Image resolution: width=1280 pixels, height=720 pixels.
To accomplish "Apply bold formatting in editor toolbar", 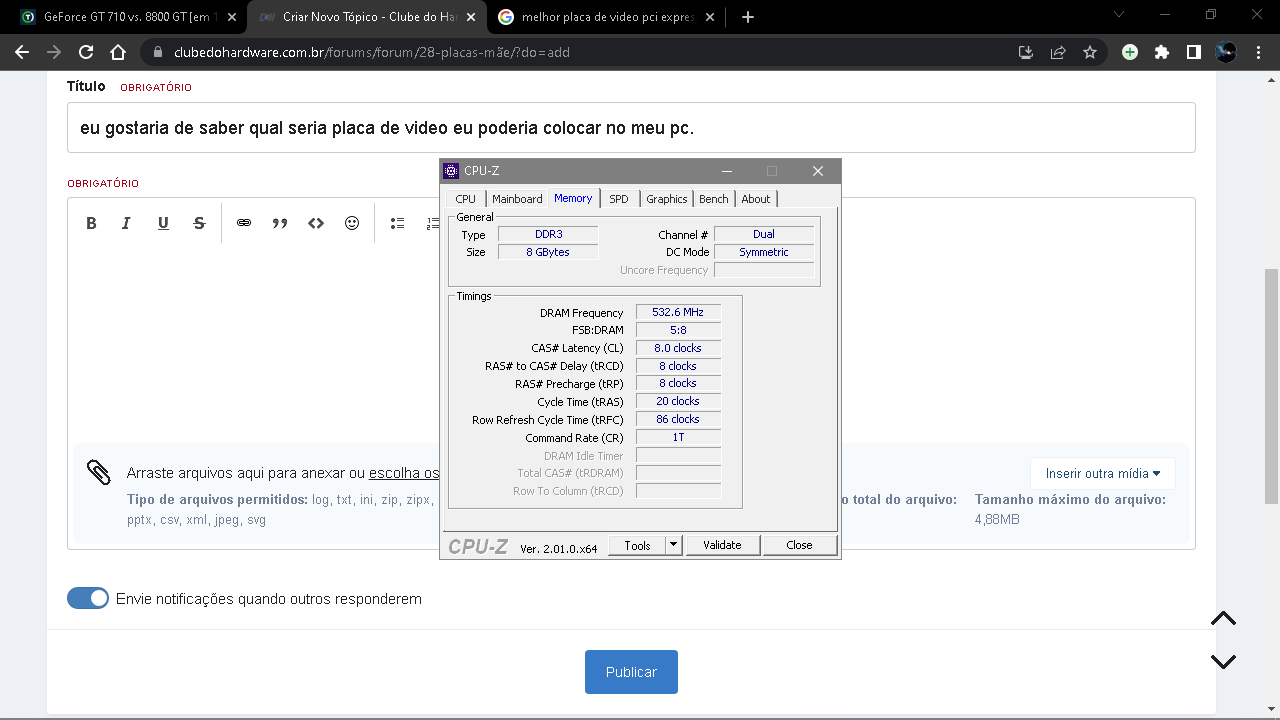I will click(x=91, y=223).
